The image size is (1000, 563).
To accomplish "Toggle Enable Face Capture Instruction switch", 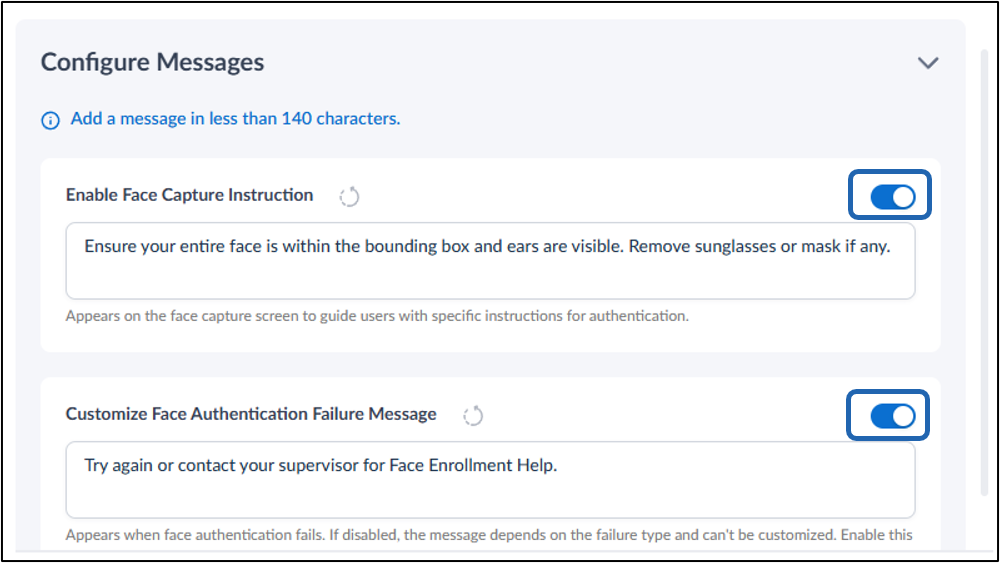I will 893,197.
